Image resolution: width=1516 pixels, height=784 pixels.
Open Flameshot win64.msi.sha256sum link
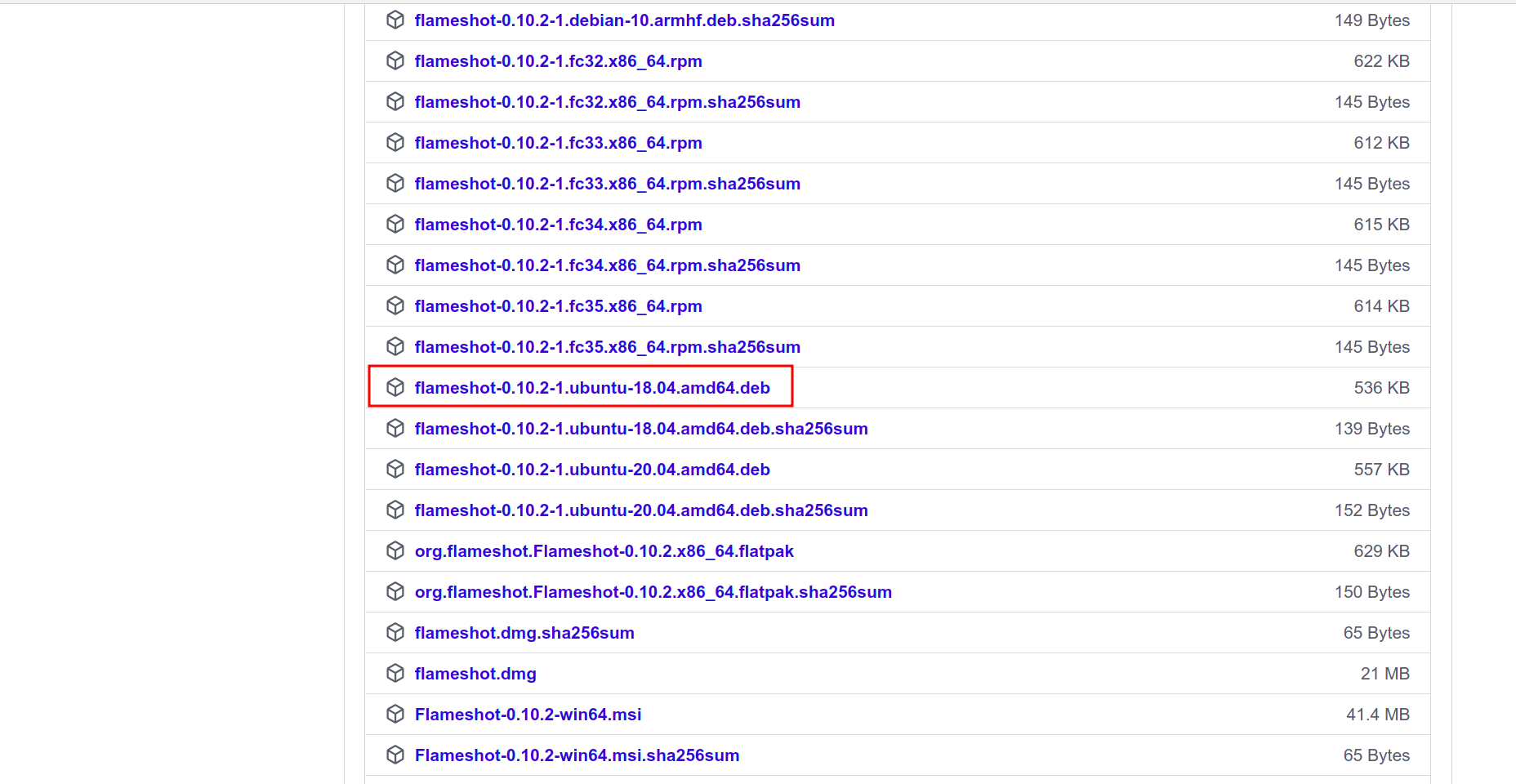577,755
